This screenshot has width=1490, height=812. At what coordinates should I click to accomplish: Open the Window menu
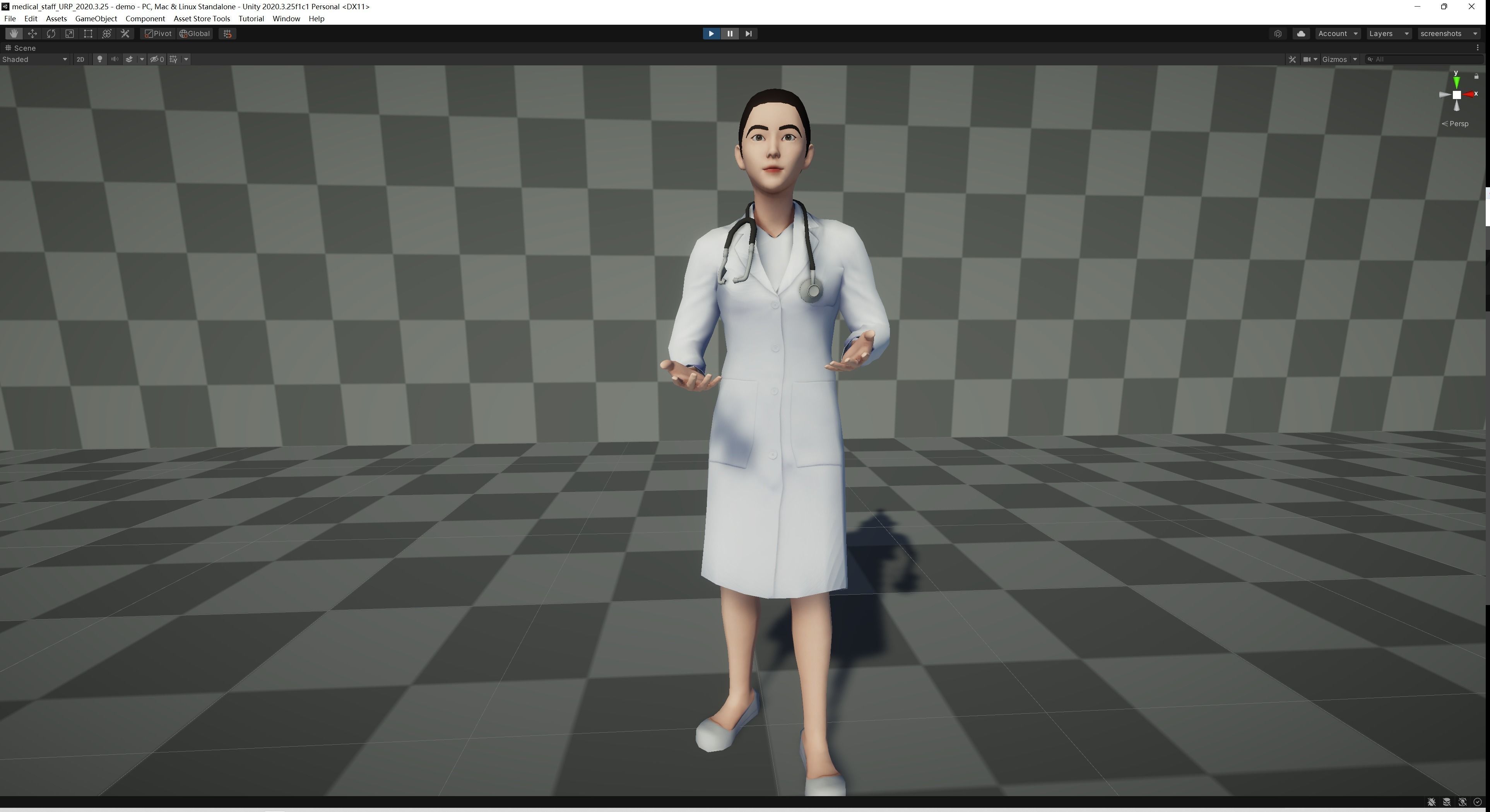click(x=286, y=19)
